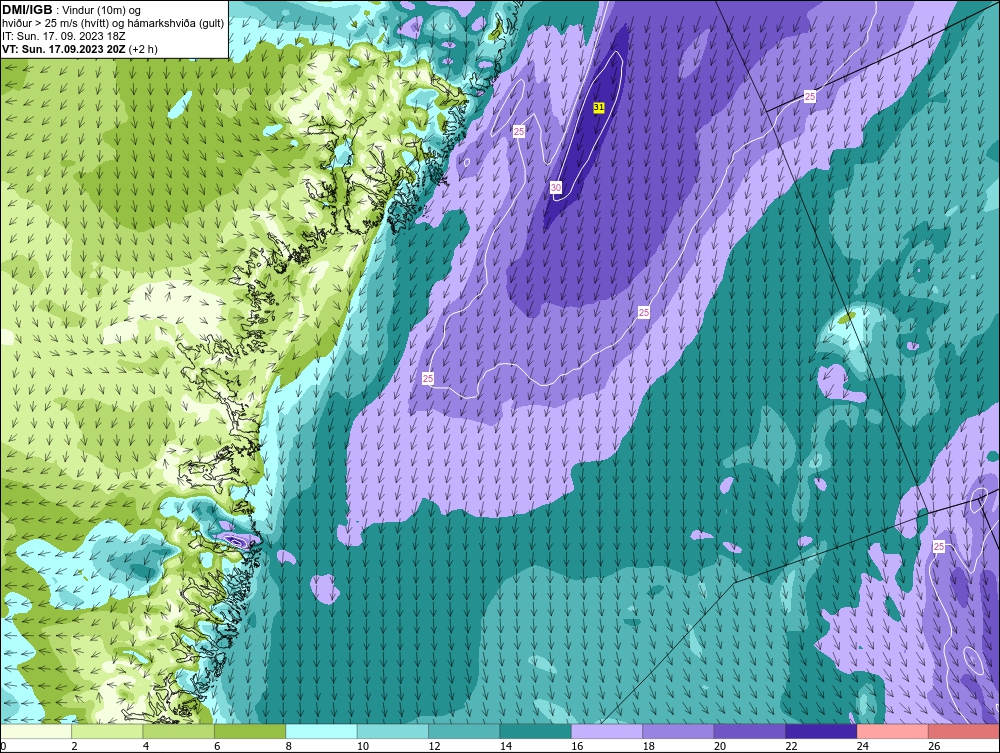1000x753 pixels.
Task: Click the coral red swatch after 26
Action: click(x=964, y=731)
